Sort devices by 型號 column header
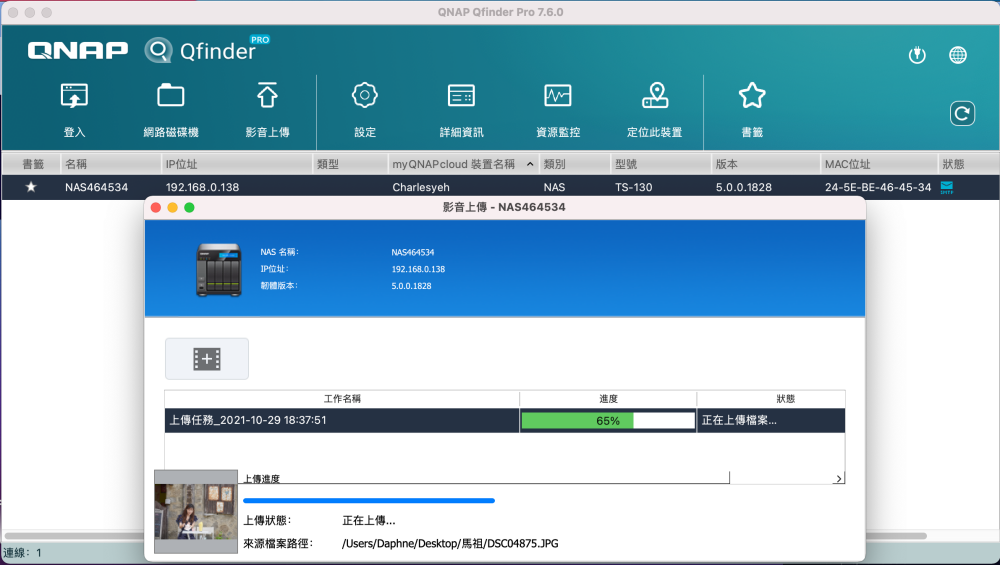The image size is (1000, 565). tap(658, 163)
